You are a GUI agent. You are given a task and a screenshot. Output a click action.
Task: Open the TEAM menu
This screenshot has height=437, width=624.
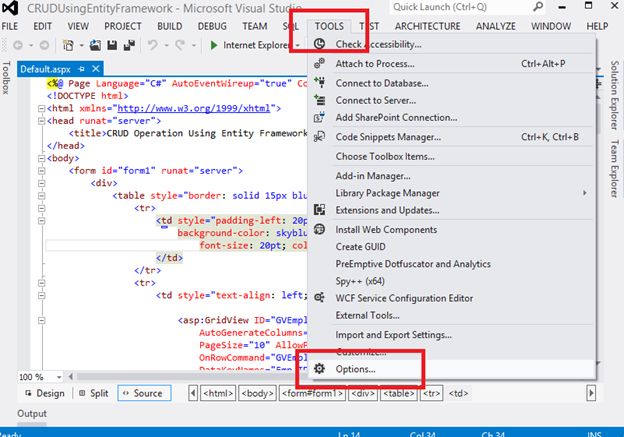(x=255, y=26)
